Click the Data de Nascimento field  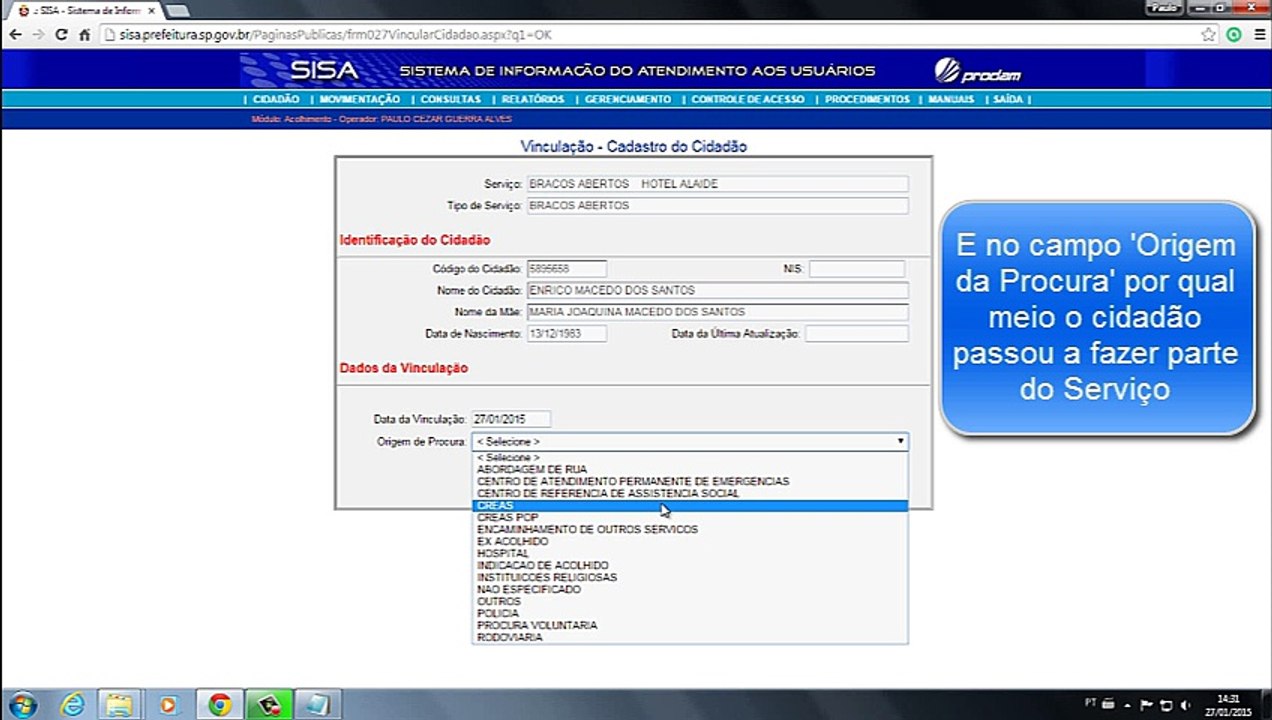point(567,334)
